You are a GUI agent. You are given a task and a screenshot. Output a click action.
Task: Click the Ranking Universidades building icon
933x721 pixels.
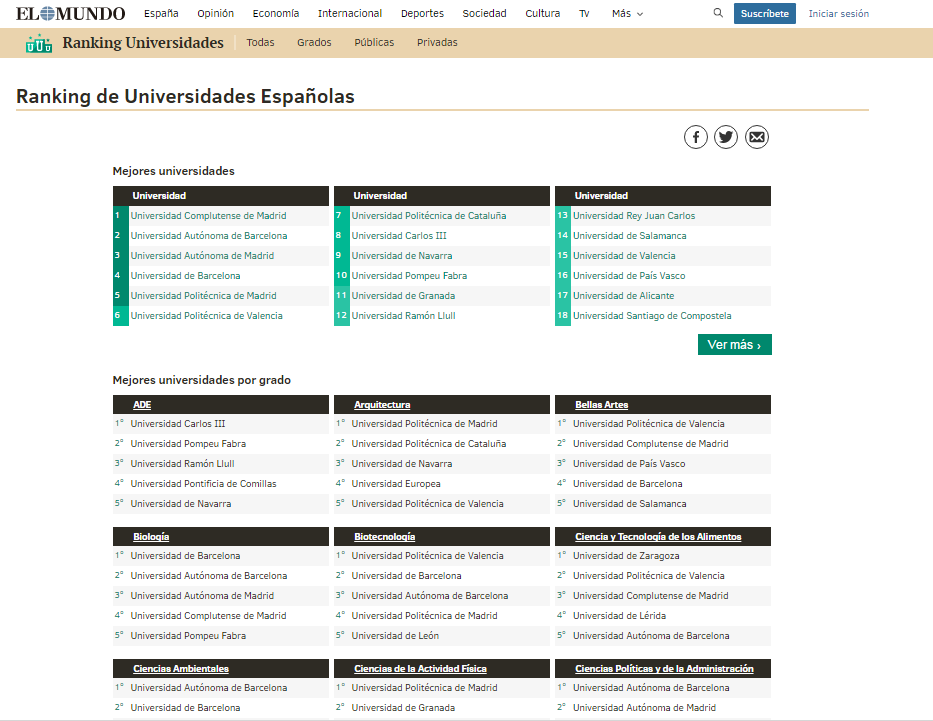[39, 43]
